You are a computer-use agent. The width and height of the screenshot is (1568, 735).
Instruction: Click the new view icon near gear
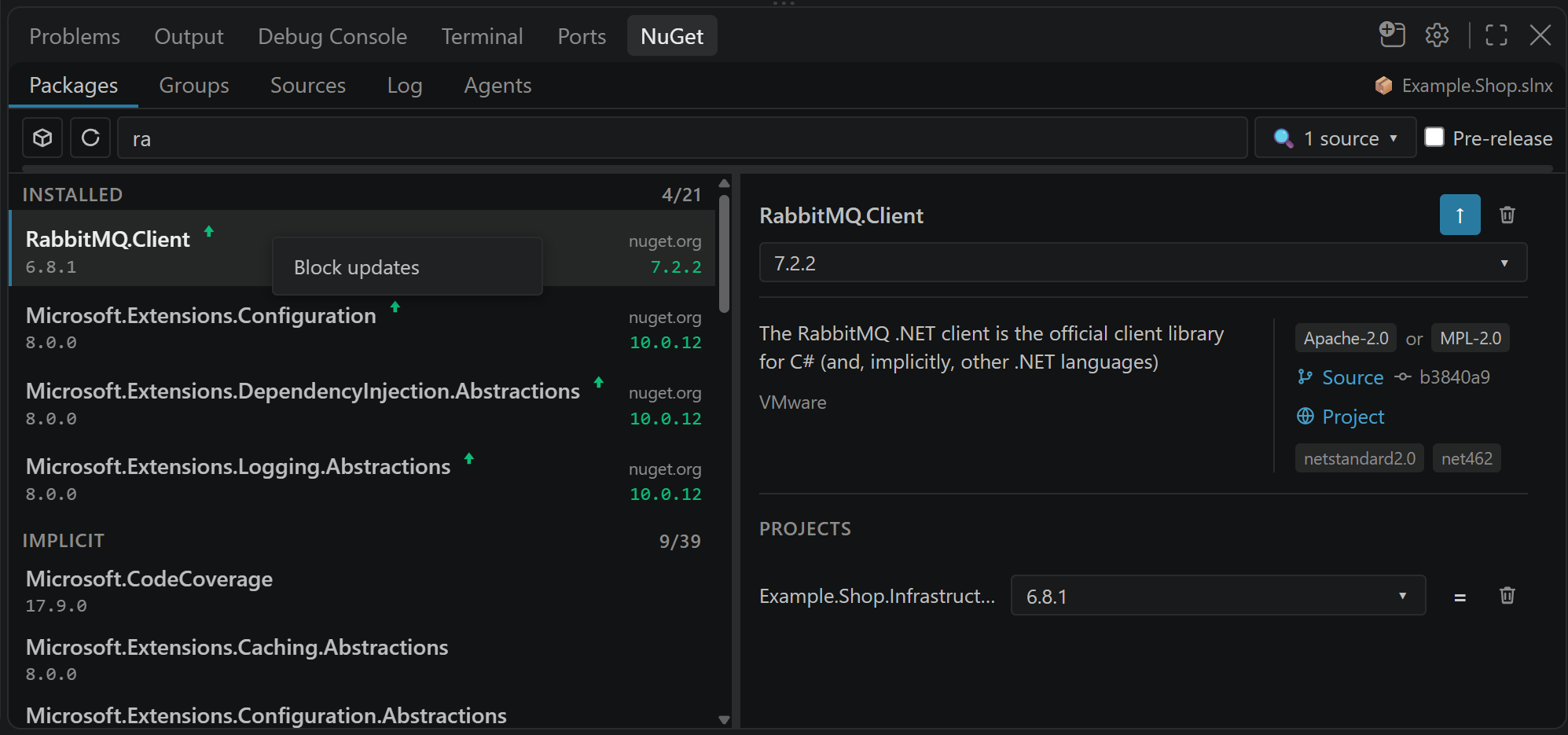[1392, 35]
